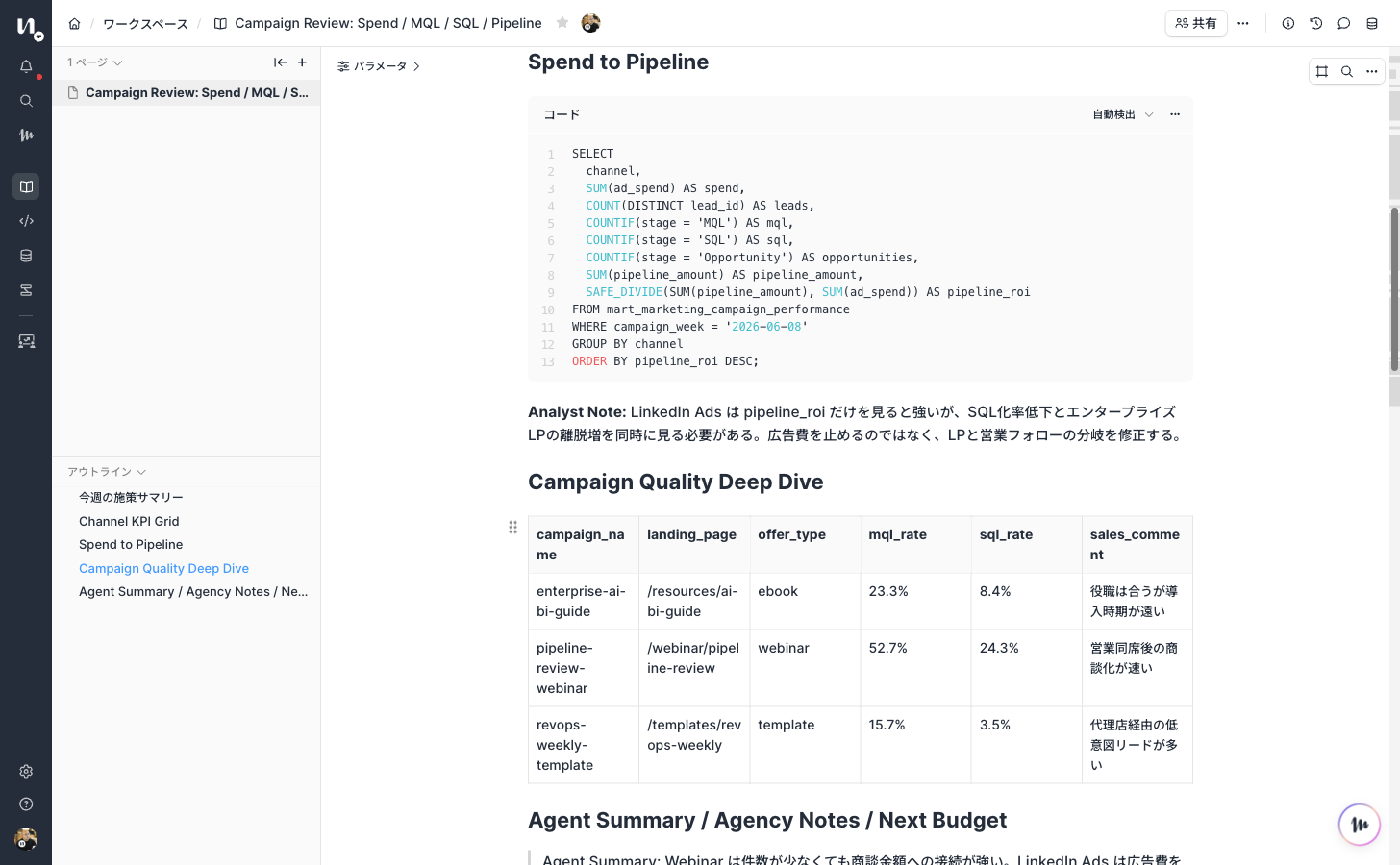Click the 共有 share button
The height and width of the screenshot is (865, 1400).
pos(1196,23)
